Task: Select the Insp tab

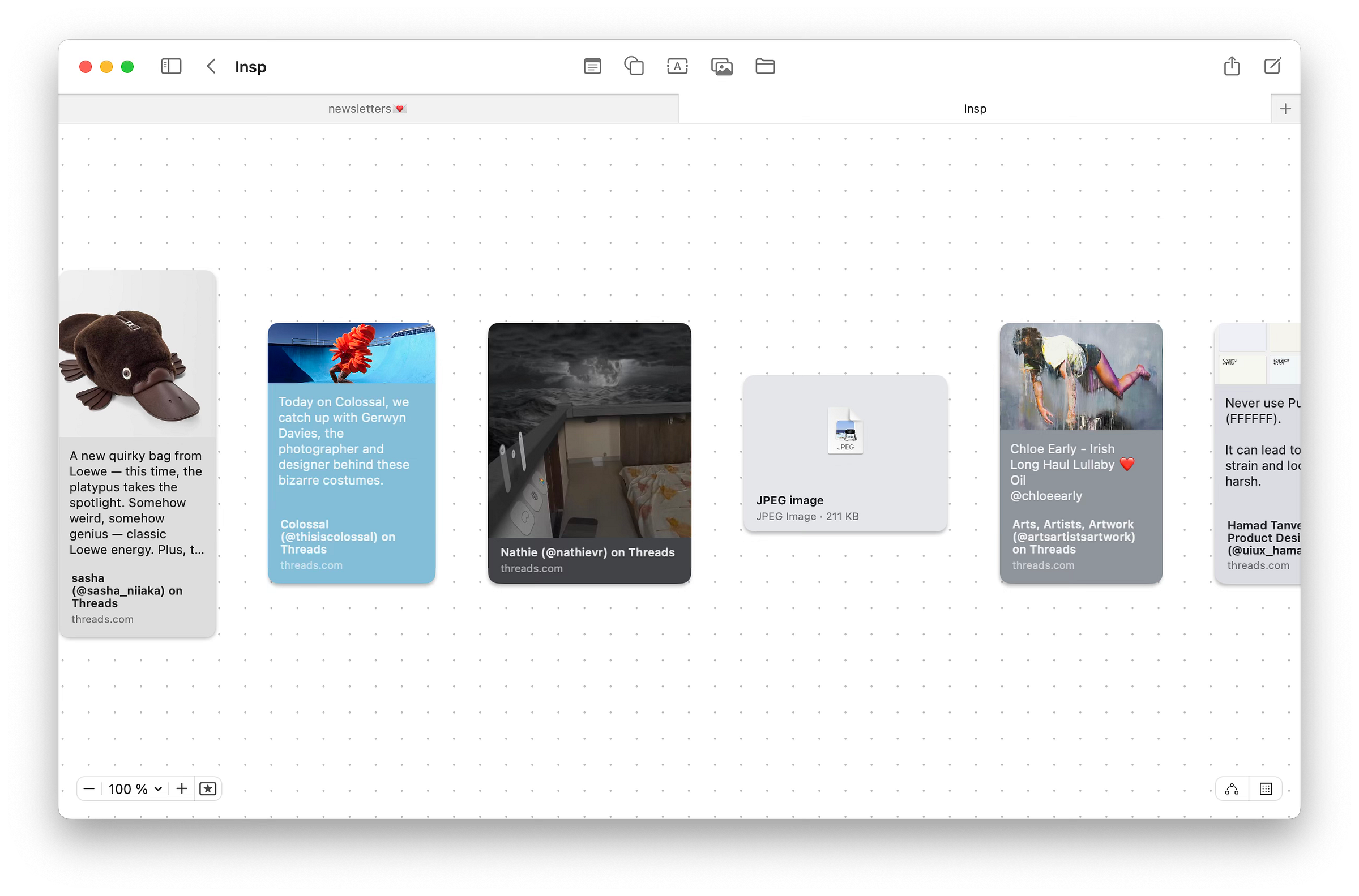Action: (x=975, y=109)
